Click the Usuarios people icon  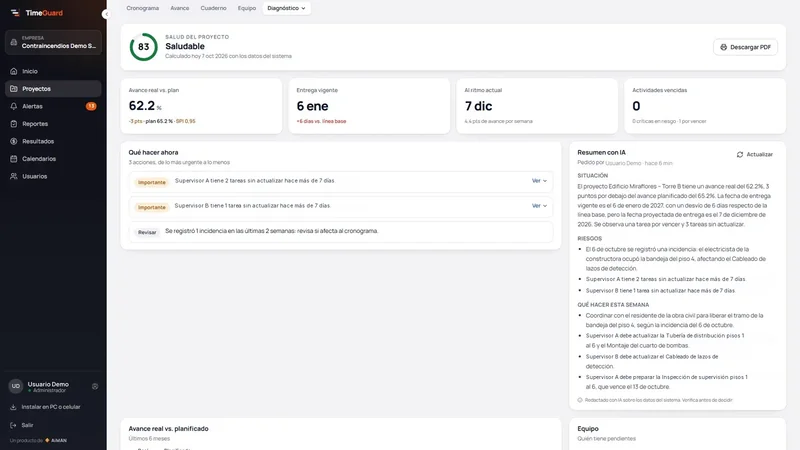[x=14, y=176]
